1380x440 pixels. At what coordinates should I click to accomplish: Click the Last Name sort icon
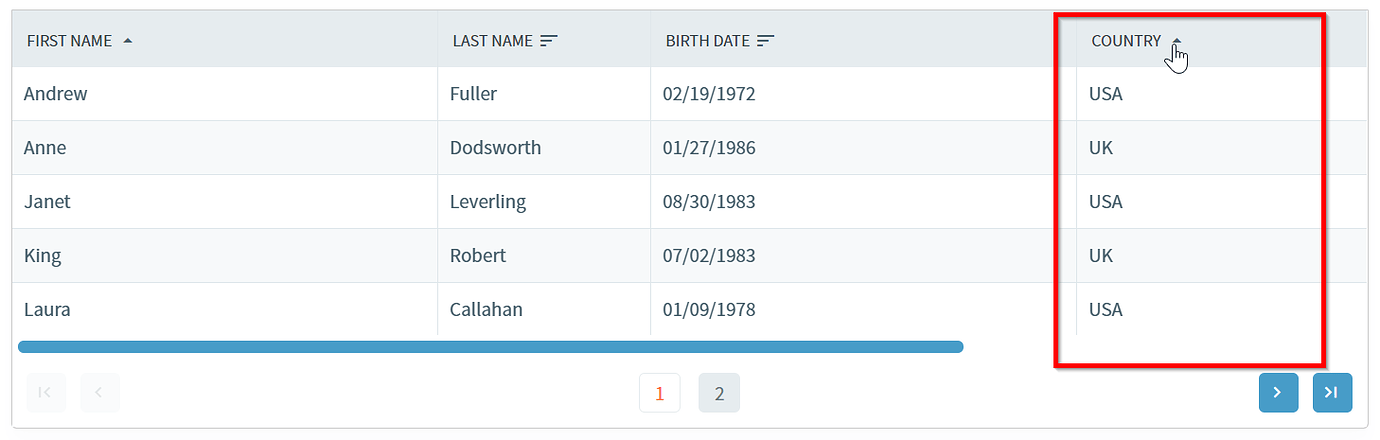pos(549,41)
